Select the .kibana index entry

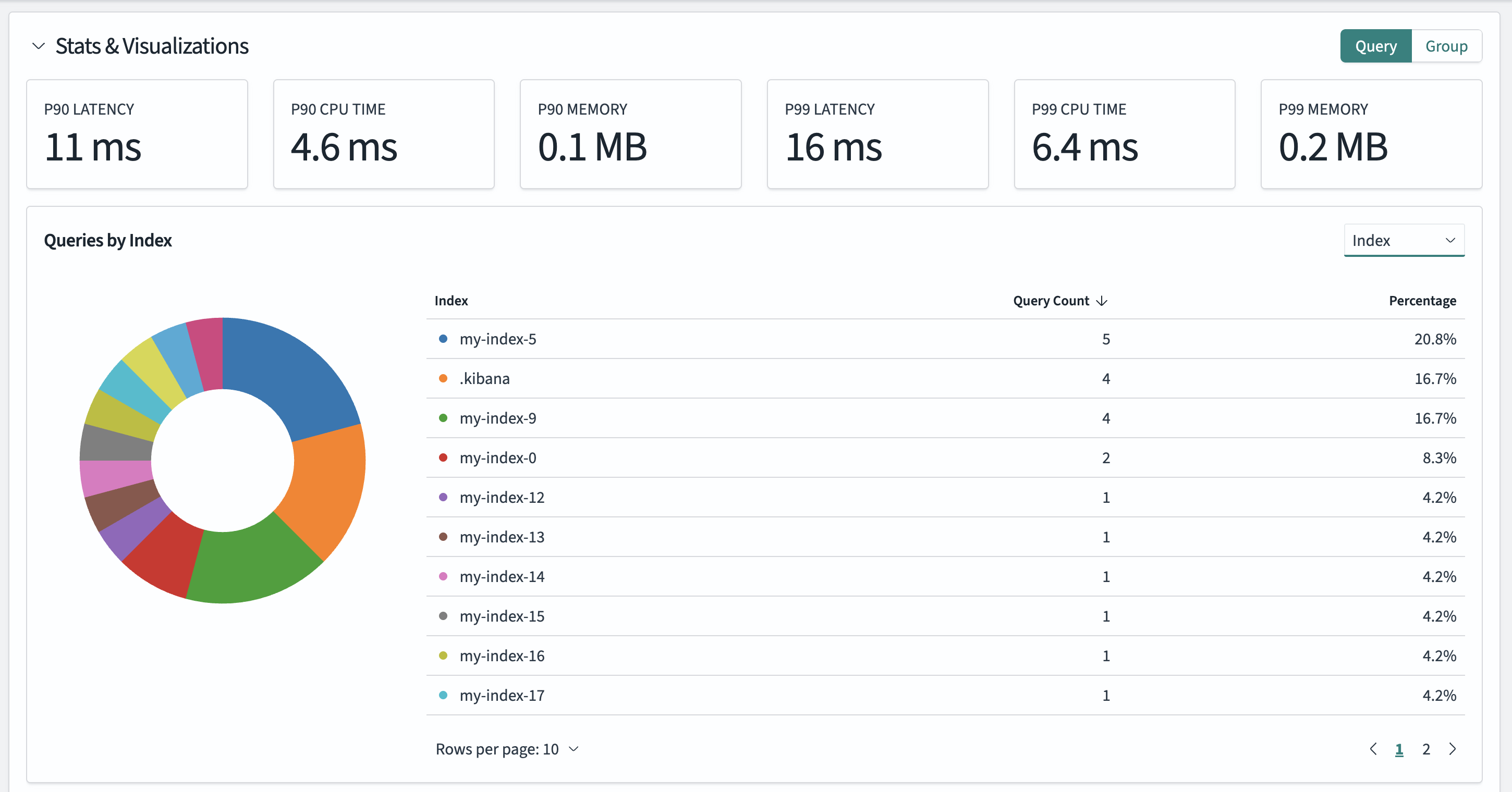[x=485, y=378]
